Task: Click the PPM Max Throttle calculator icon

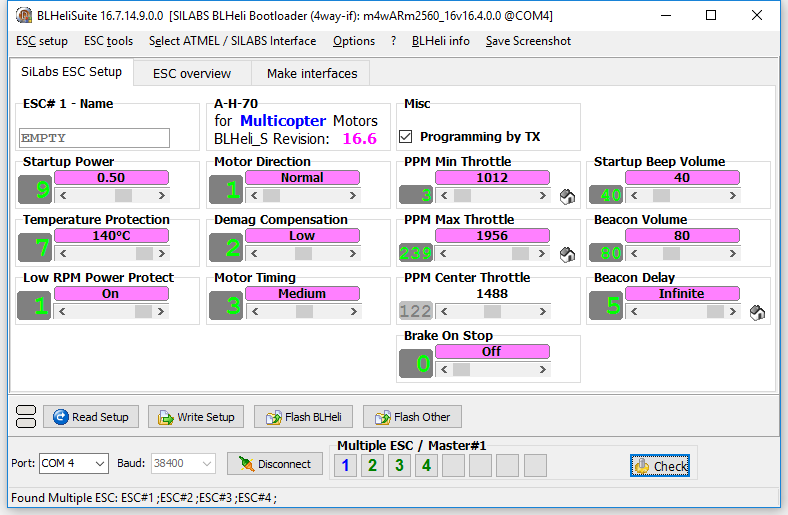Action: coord(567,254)
